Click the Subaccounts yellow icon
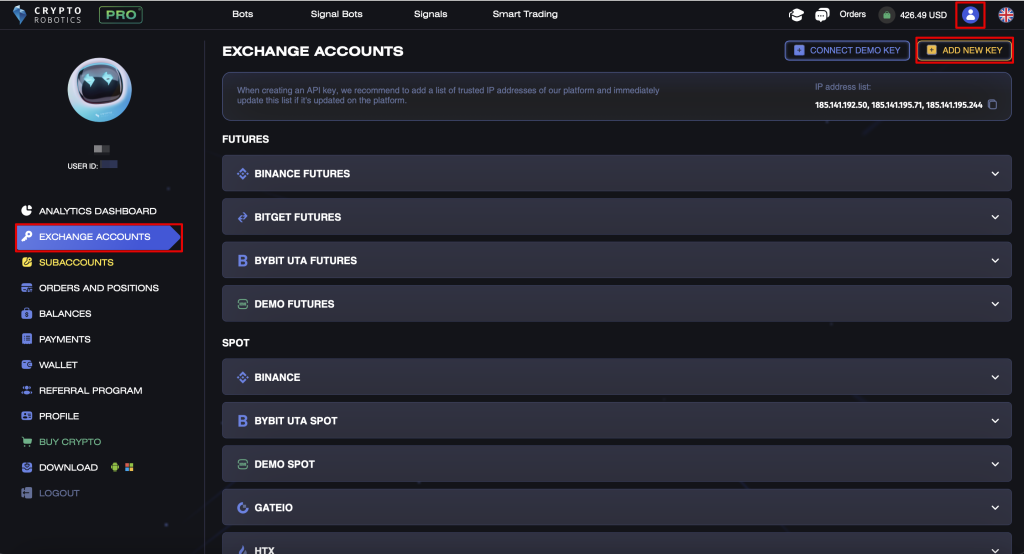 27,262
